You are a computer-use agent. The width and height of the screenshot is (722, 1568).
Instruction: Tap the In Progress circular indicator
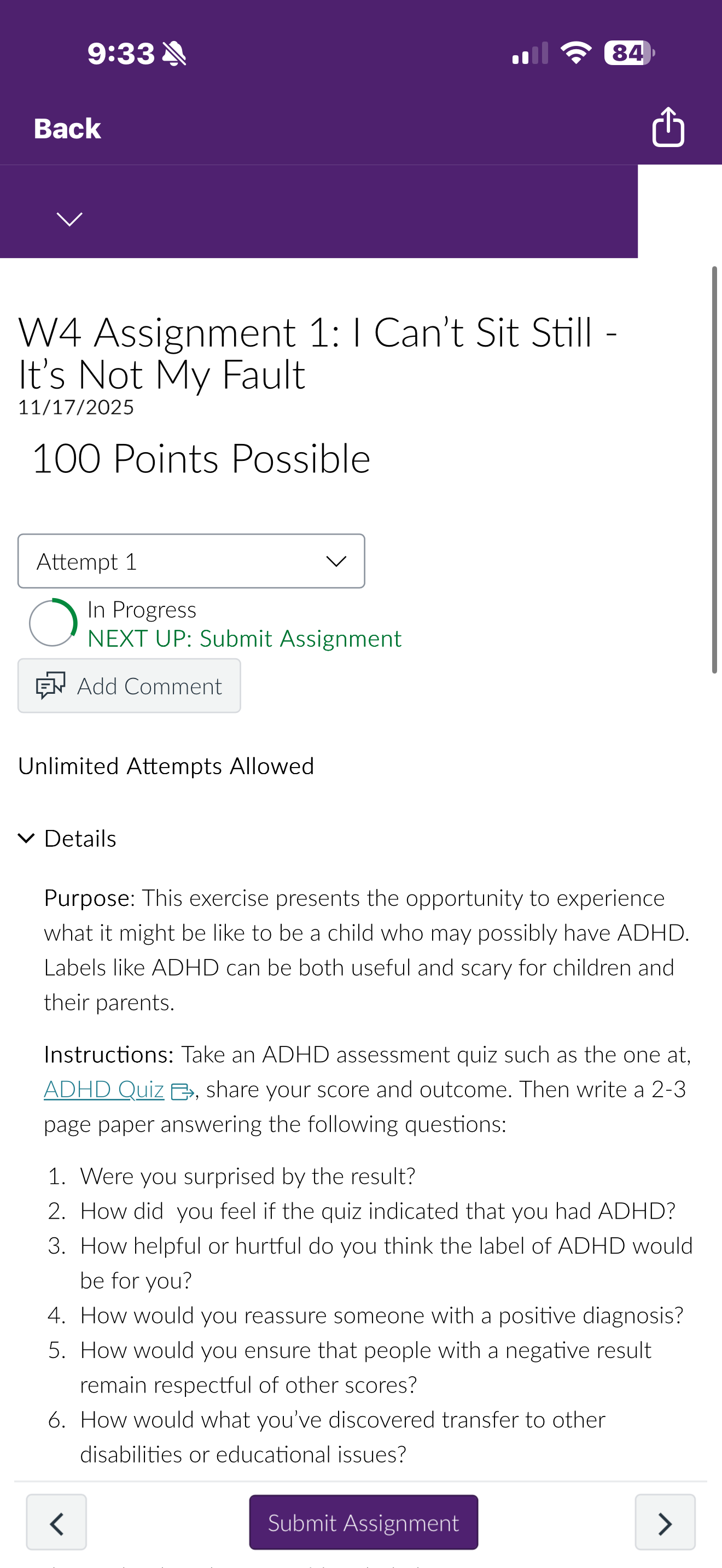coord(53,622)
